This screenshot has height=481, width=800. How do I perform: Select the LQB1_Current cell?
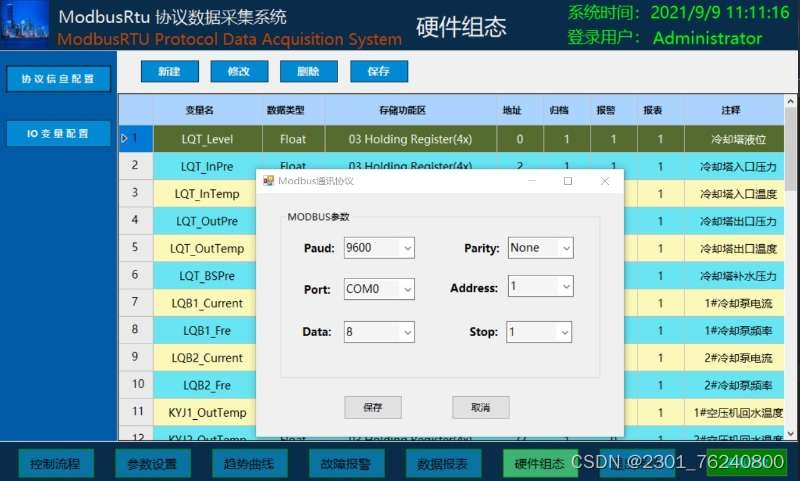pyautogui.click(x=205, y=303)
